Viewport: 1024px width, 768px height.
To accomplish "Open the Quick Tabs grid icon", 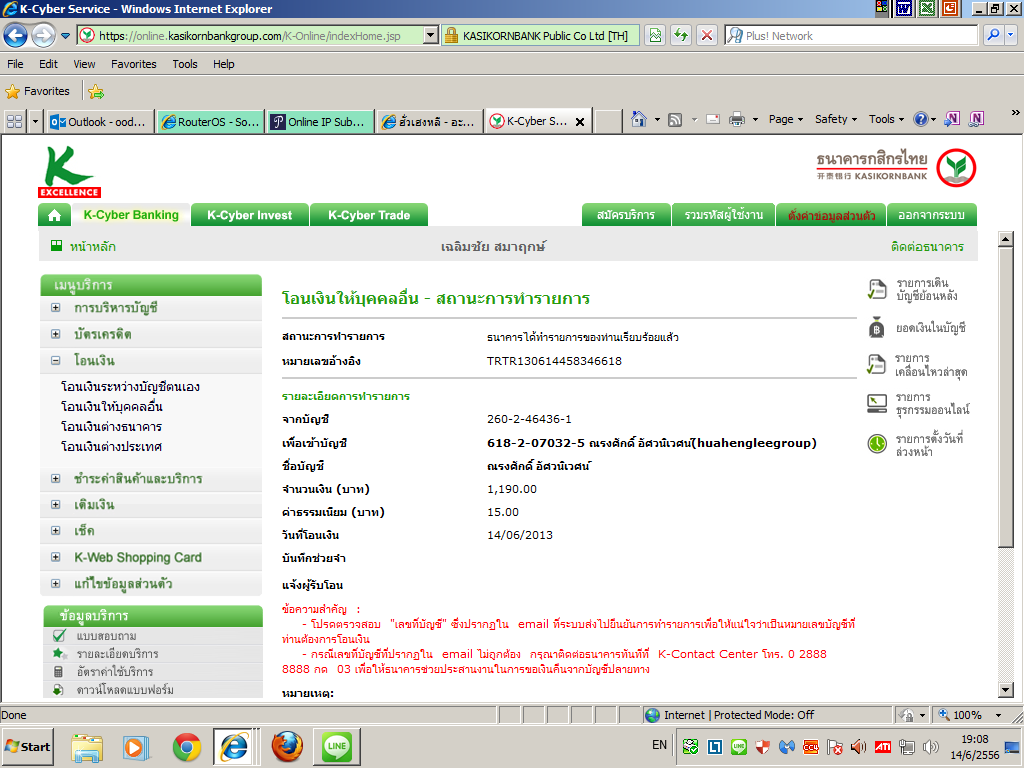I will tap(14, 121).
